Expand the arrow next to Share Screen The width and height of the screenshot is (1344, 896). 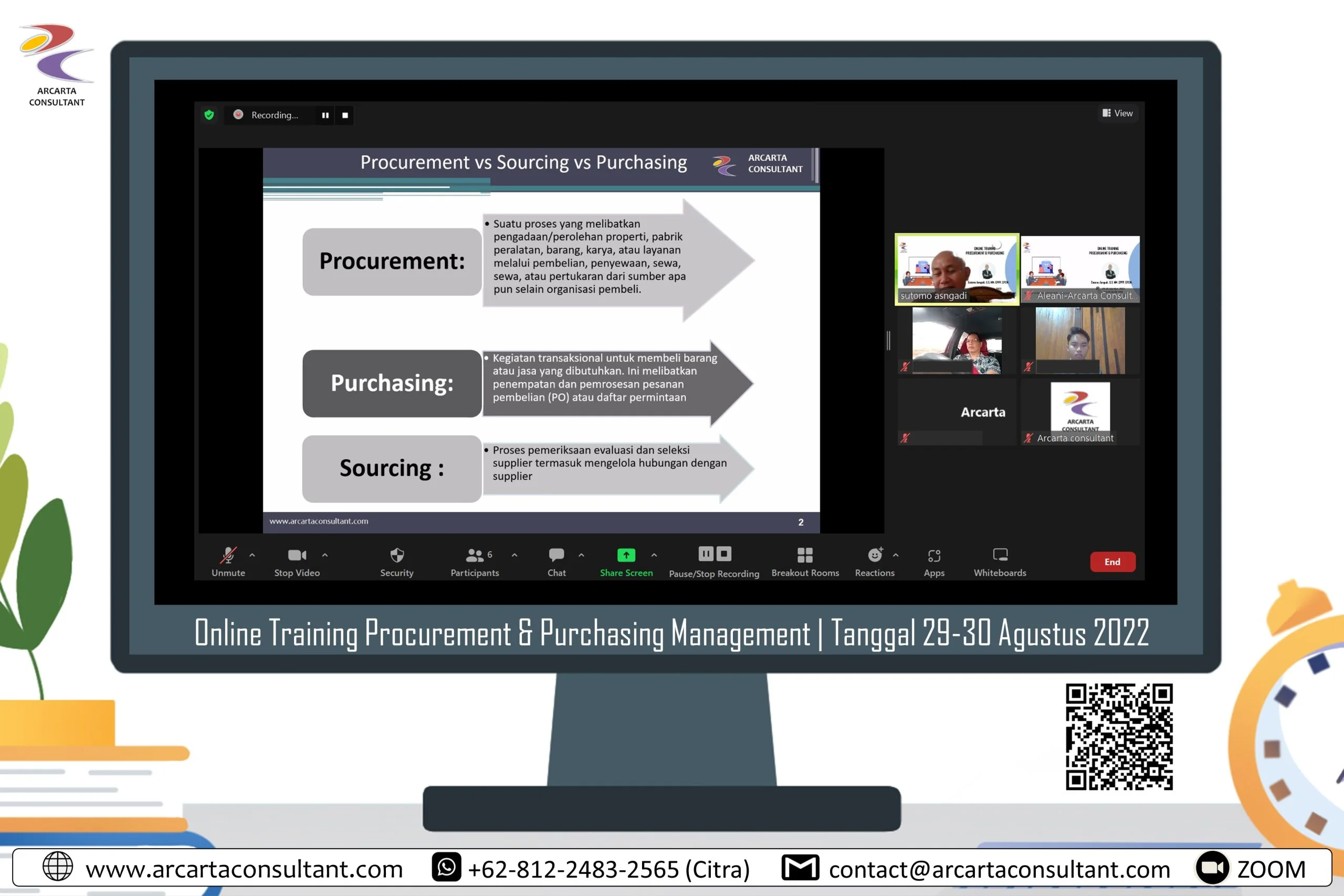654,555
